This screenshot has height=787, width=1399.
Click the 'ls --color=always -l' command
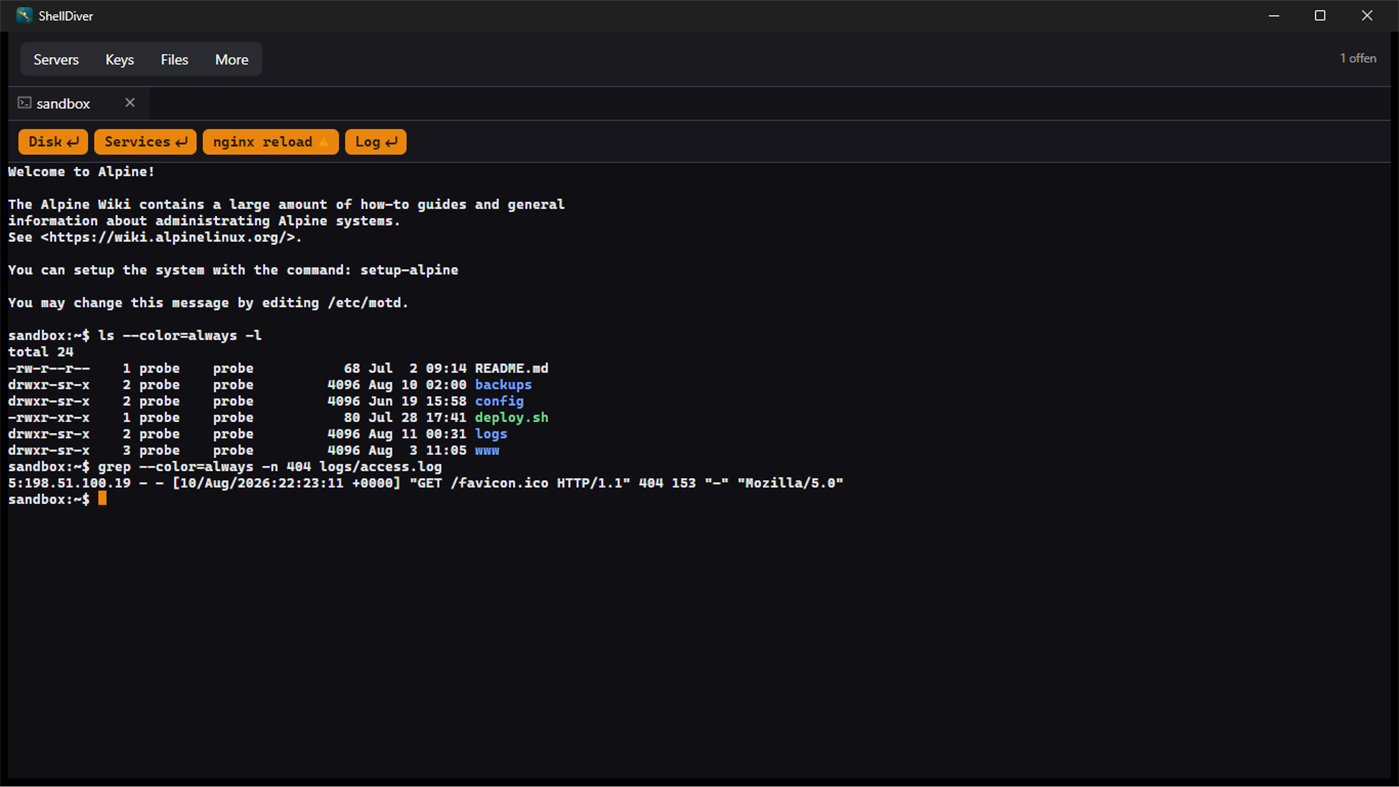180,336
